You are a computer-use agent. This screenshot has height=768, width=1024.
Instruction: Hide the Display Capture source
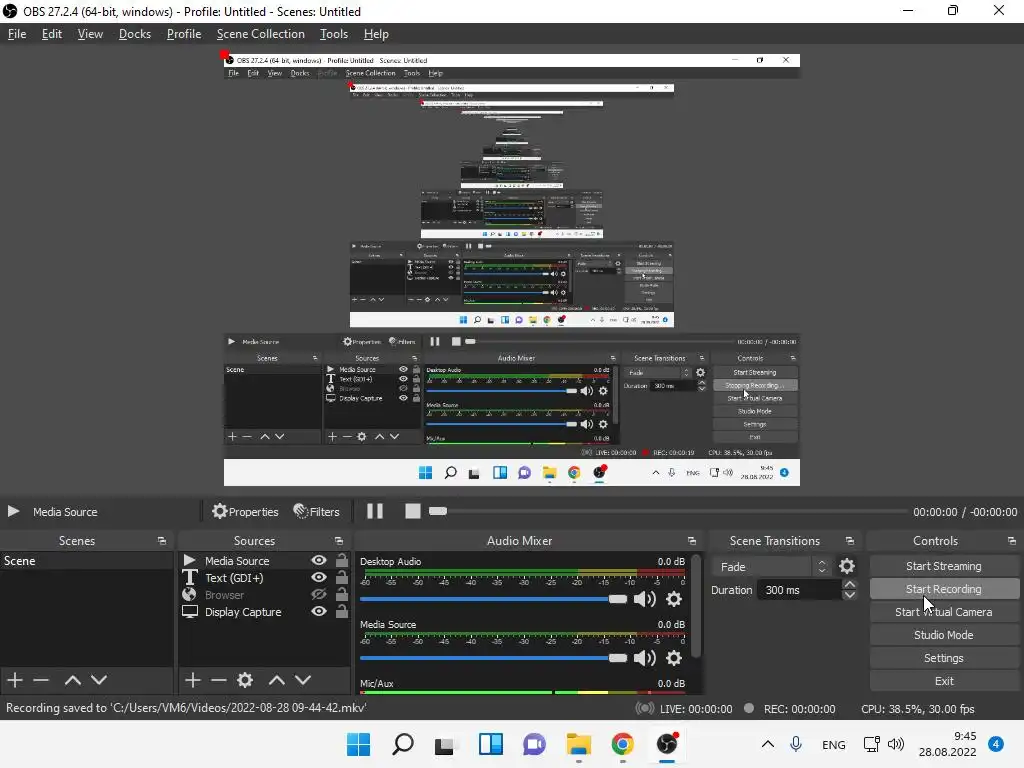point(319,611)
